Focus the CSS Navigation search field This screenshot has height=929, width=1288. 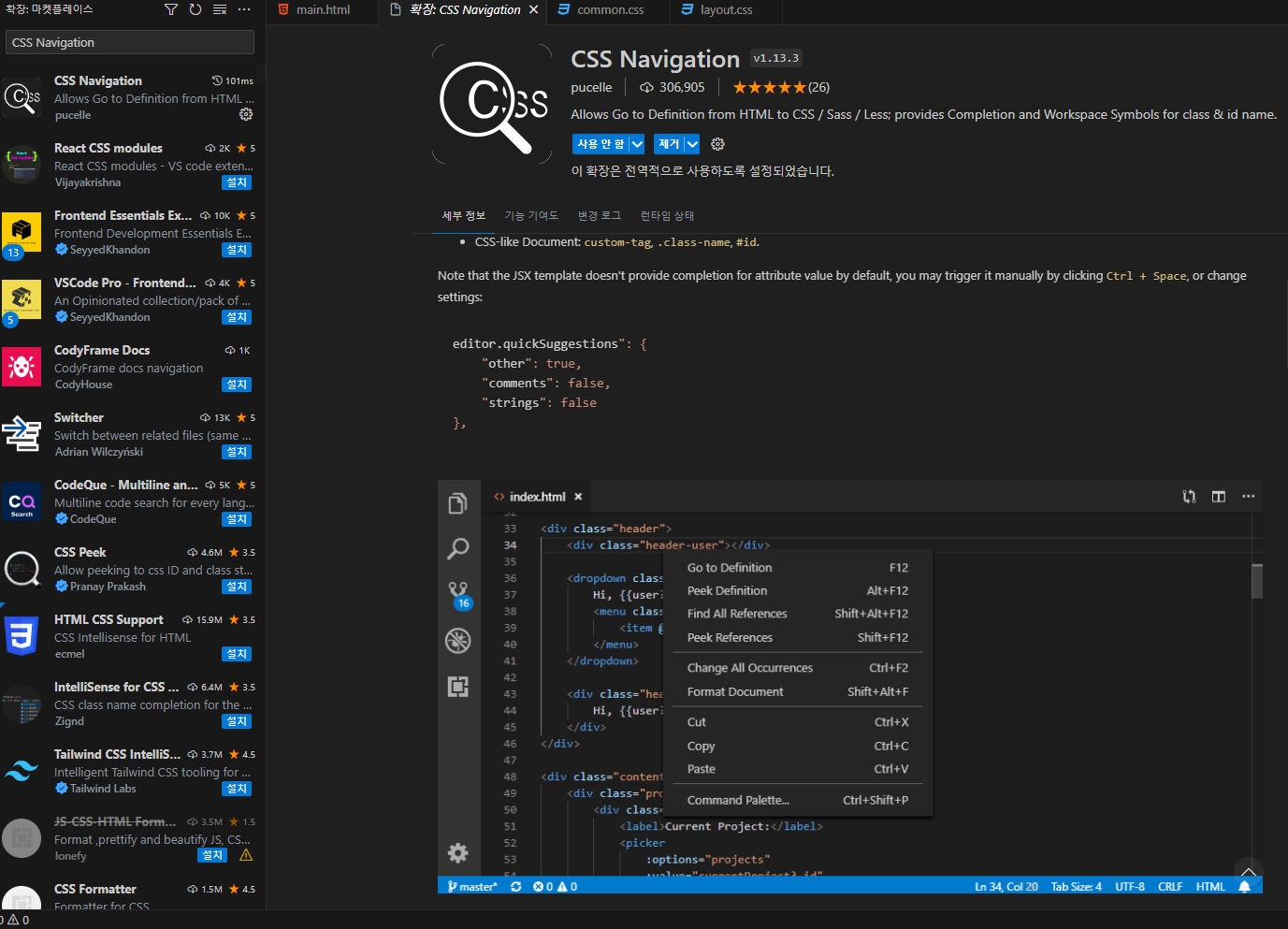[x=130, y=42]
